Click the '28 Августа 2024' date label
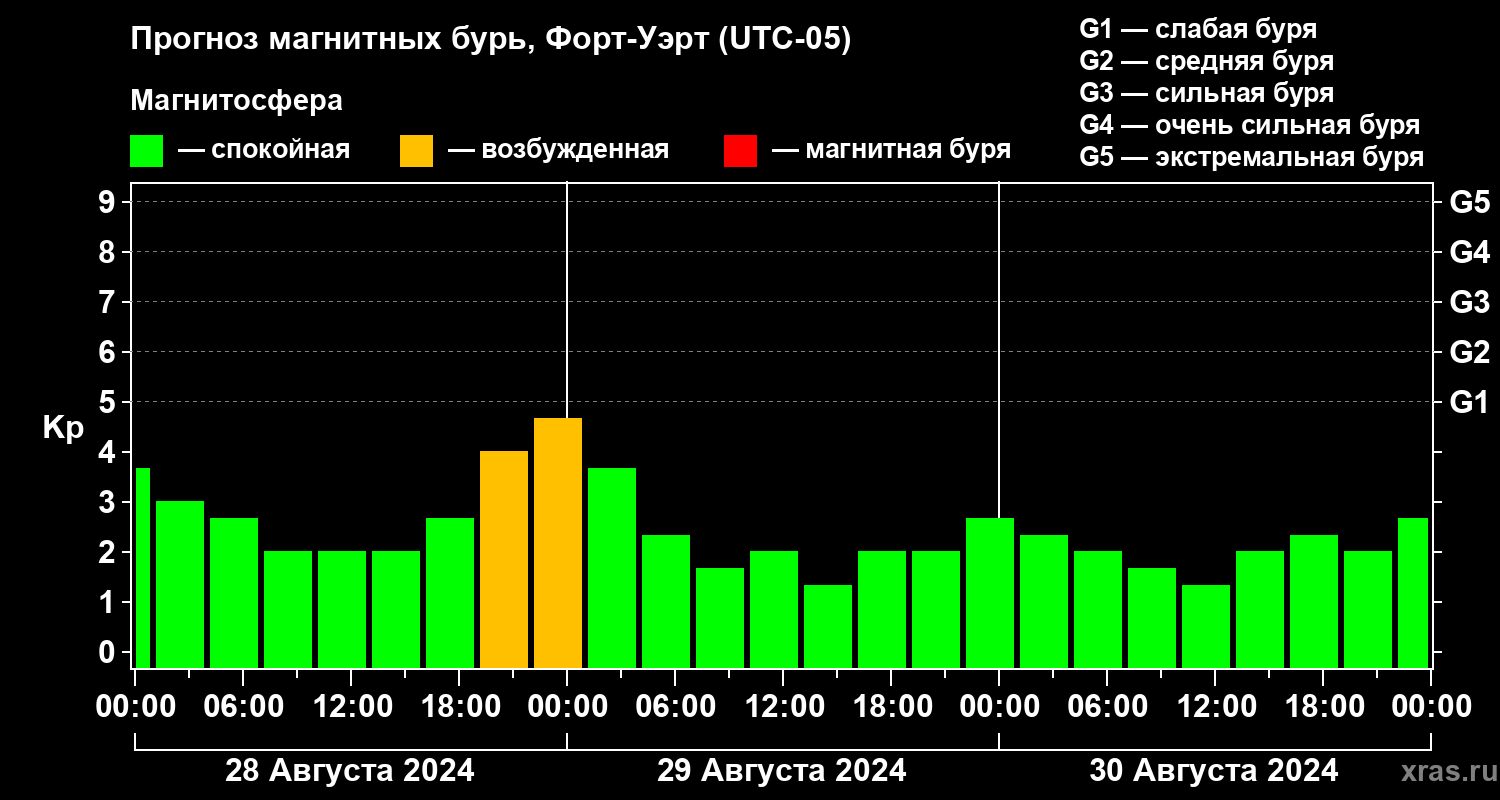Viewport: 1500px width, 800px height. click(x=350, y=771)
